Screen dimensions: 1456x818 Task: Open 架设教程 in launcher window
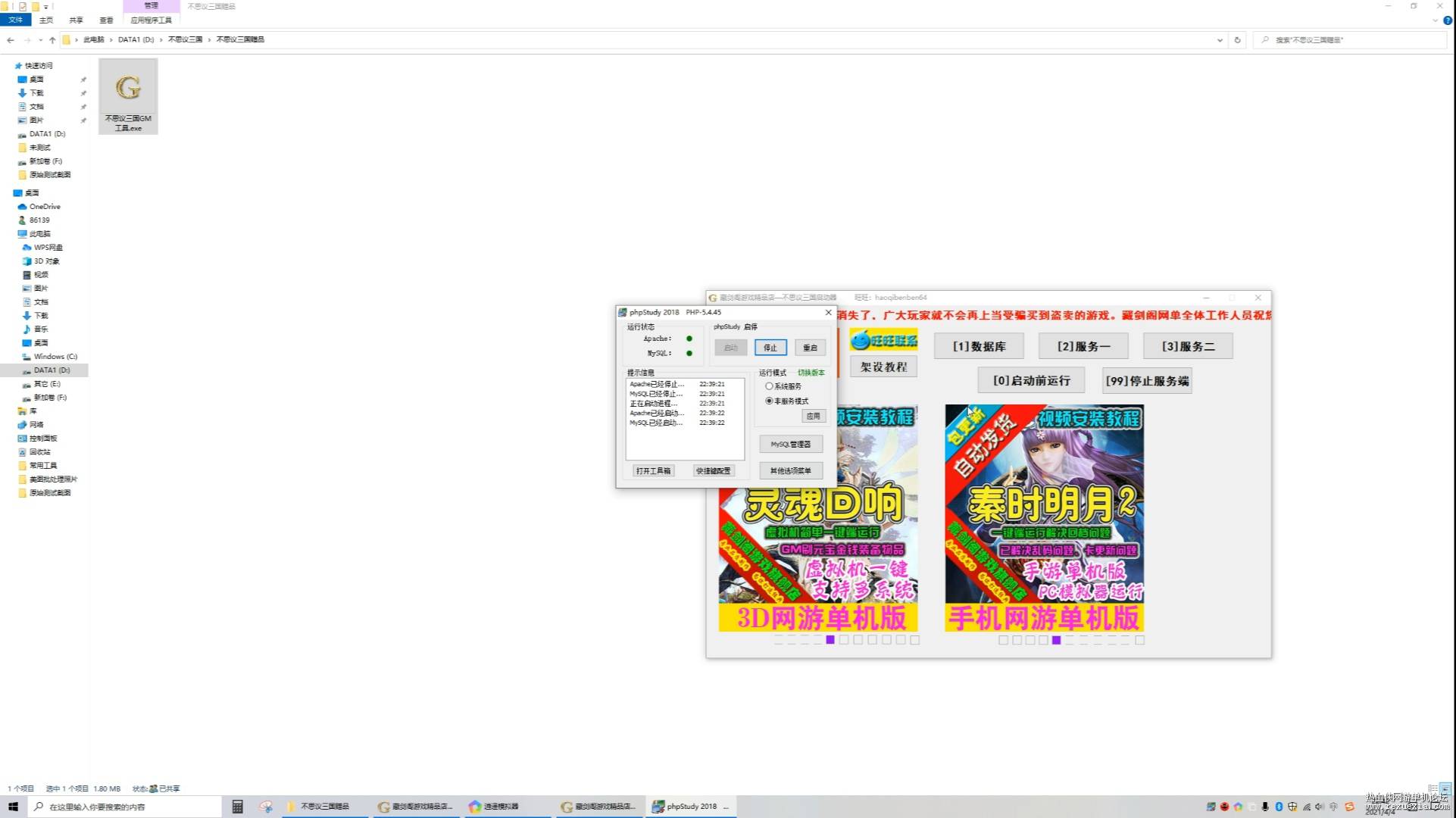(883, 367)
